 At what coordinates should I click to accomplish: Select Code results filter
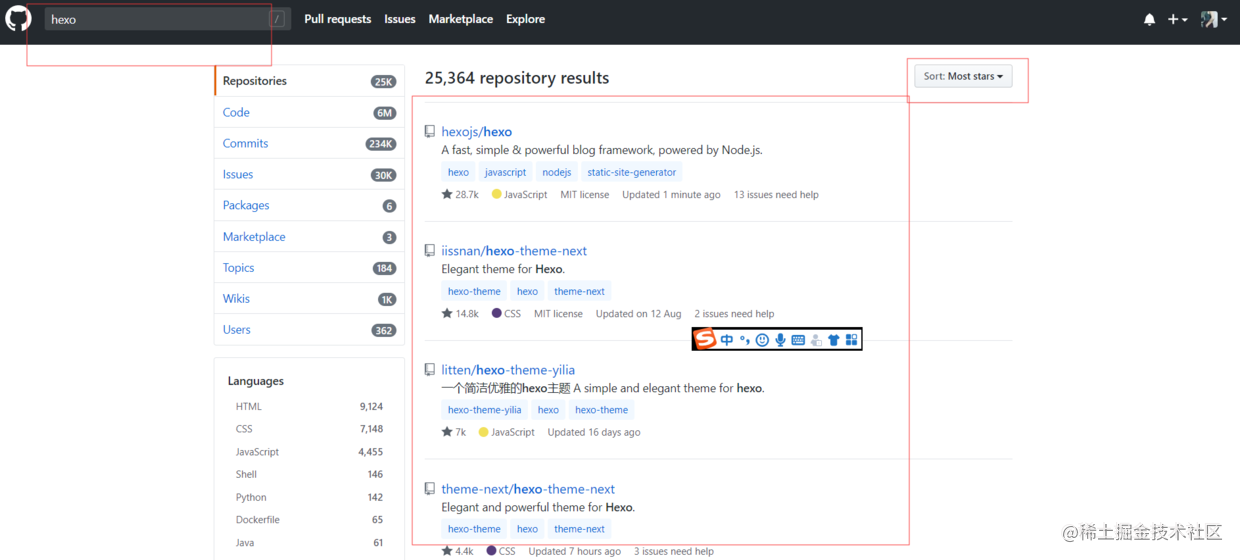coord(309,113)
